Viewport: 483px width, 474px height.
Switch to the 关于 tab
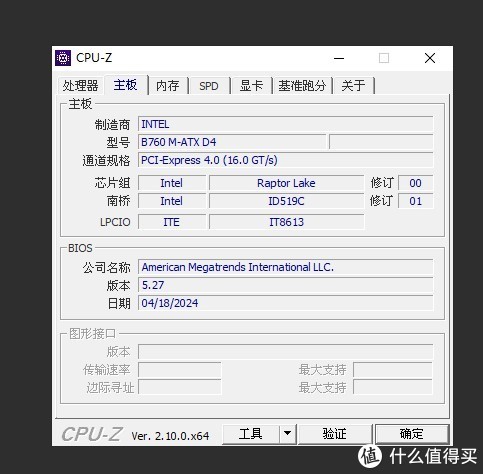tap(354, 86)
